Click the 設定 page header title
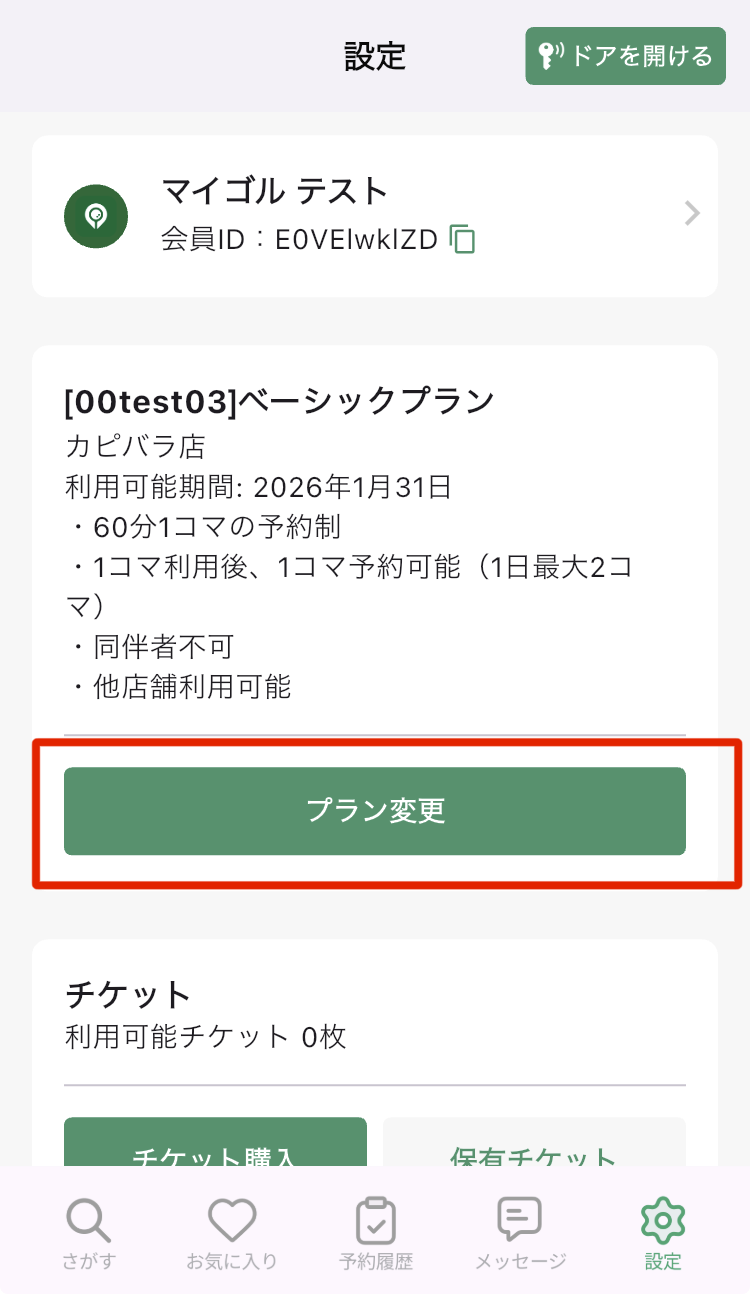Screen dimensions: 750x1294 point(375,56)
